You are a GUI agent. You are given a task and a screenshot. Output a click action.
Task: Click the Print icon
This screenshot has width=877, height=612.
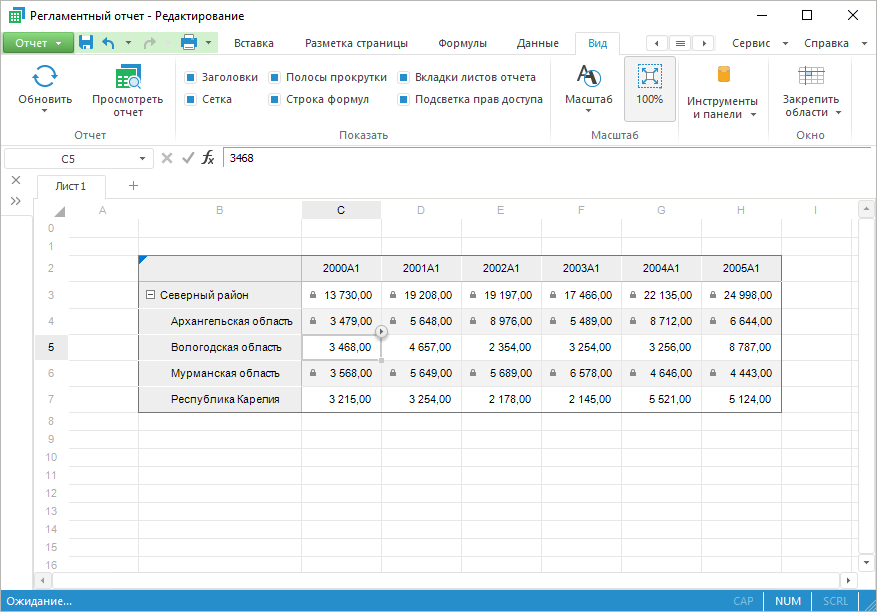(x=188, y=43)
